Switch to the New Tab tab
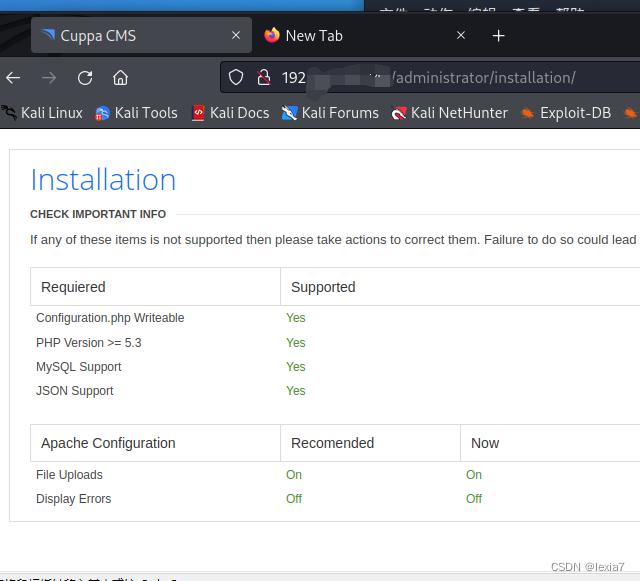The width and height of the screenshot is (640, 581). pyautogui.click(x=364, y=36)
